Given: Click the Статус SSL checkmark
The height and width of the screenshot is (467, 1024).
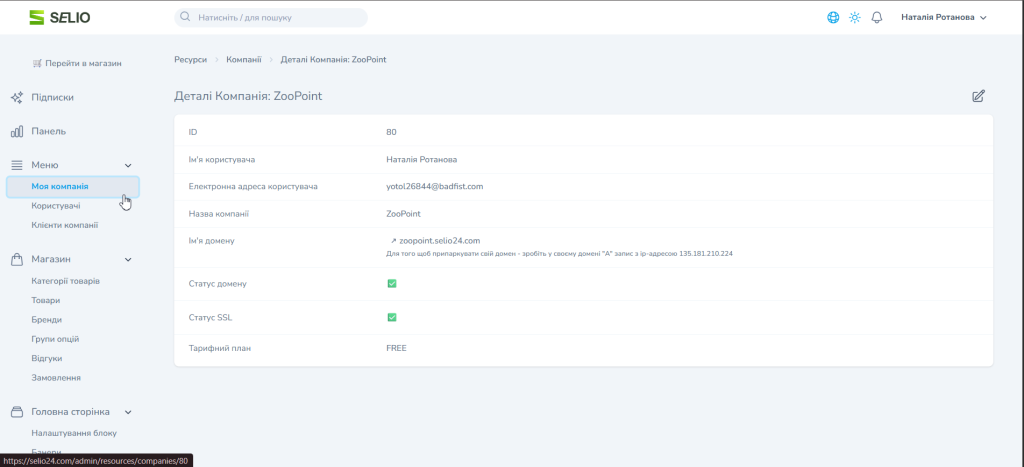Looking at the screenshot, I should pyautogui.click(x=392, y=317).
